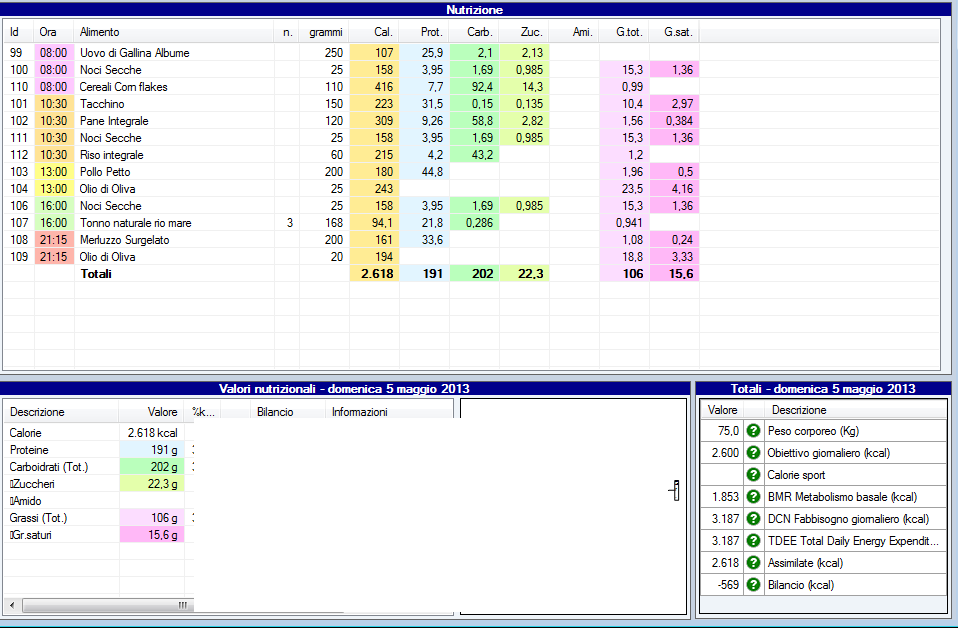Click the Zuc. column header
This screenshot has height=630, width=958.
click(524, 32)
